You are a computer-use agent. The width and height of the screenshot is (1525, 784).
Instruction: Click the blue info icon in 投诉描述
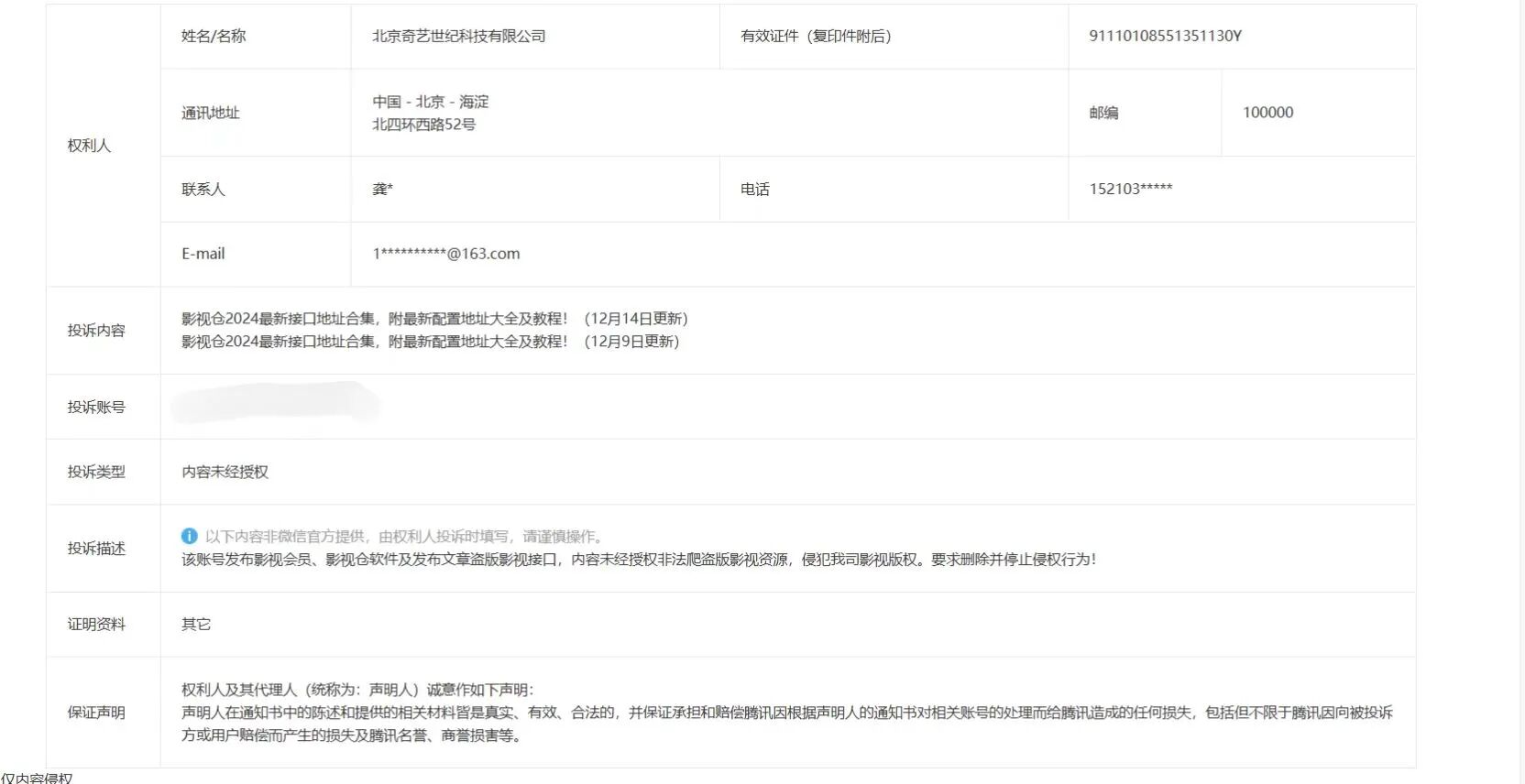189,536
